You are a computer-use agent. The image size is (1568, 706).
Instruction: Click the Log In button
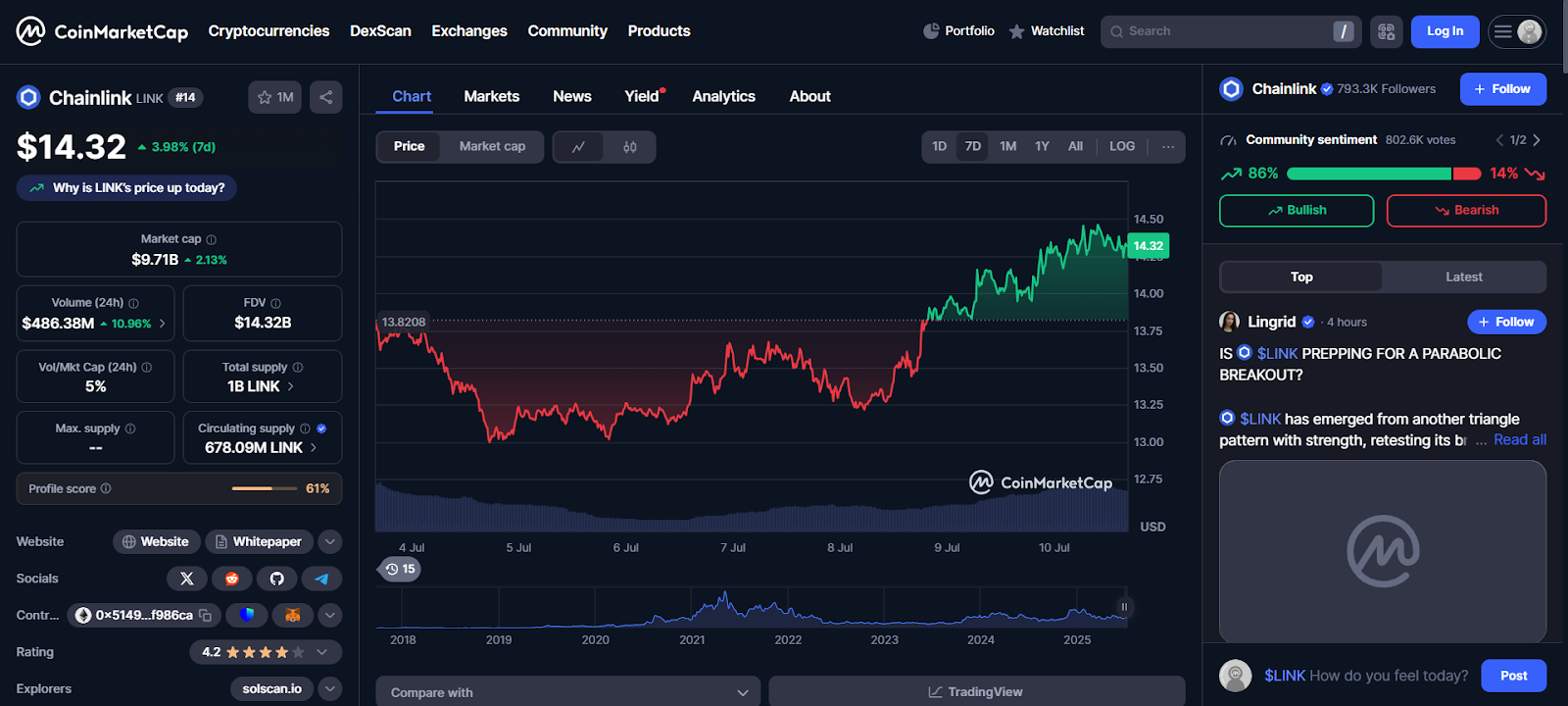click(1445, 31)
